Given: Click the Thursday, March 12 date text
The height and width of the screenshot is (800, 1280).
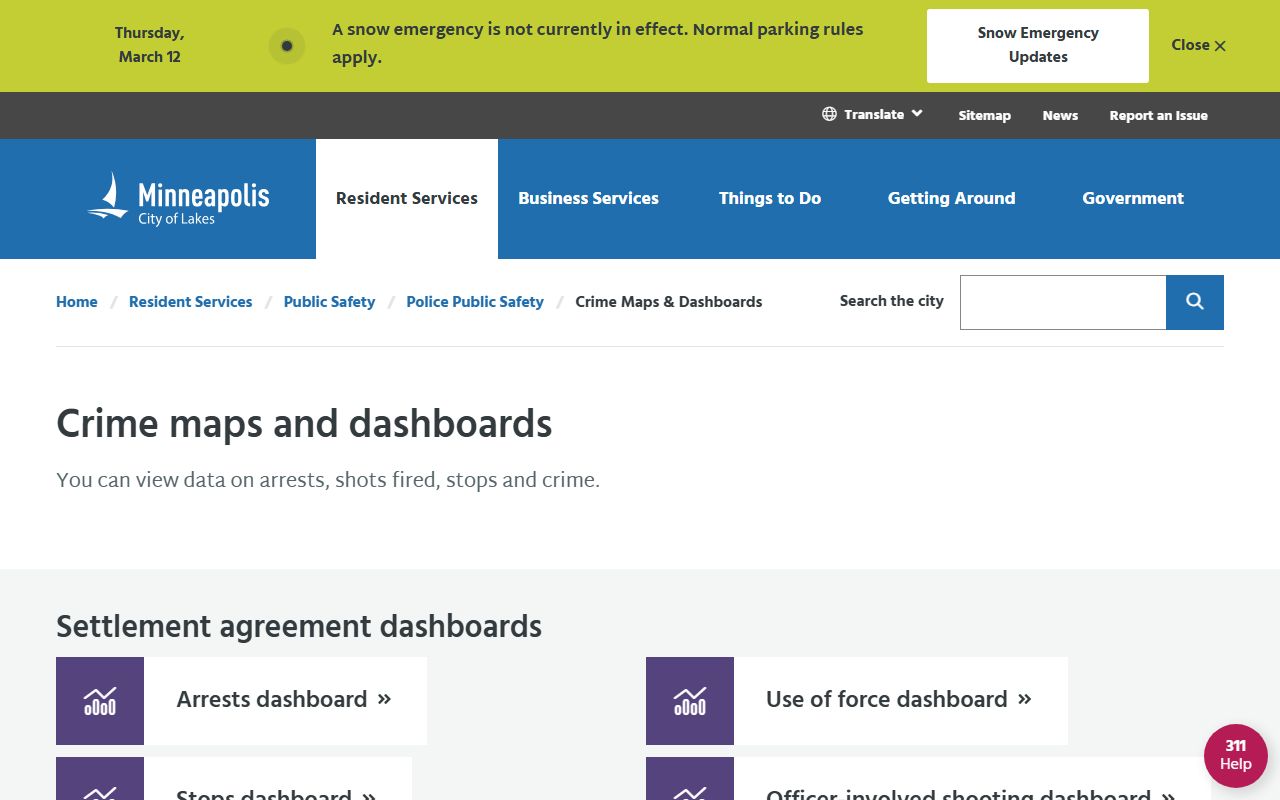Looking at the screenshot, I should click(x=150, y=45).
